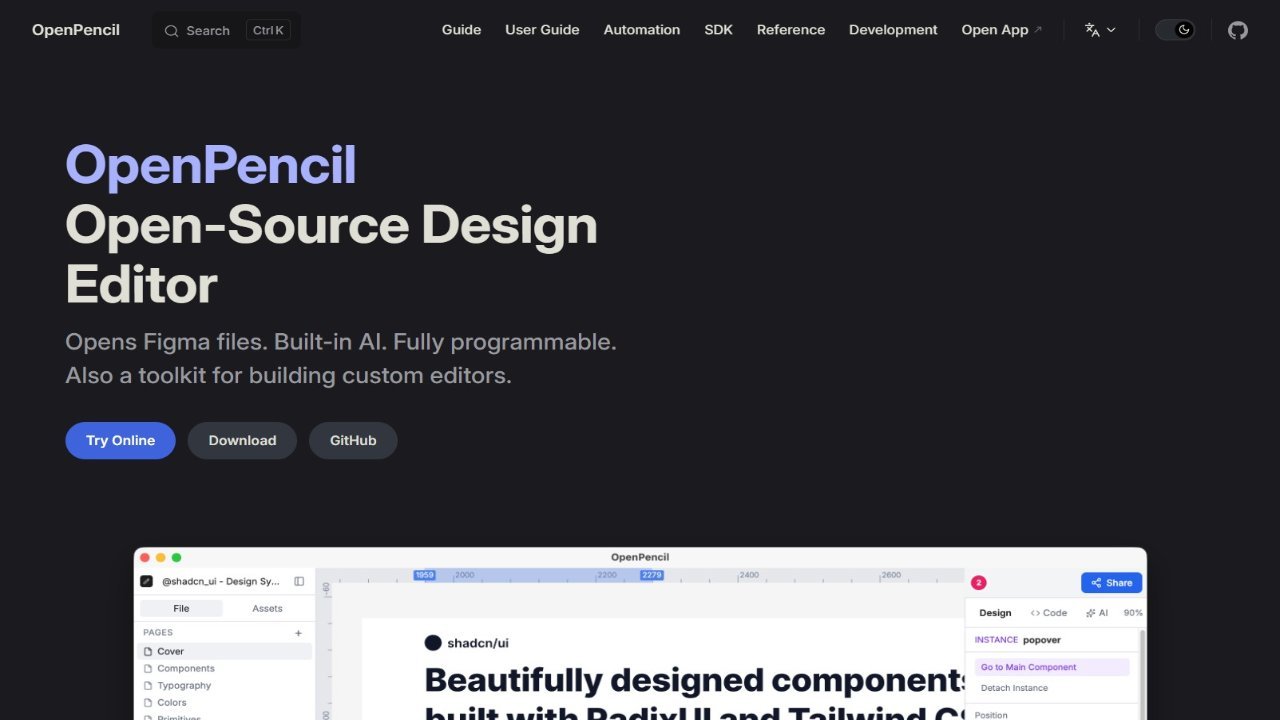
Task: Open the language translation dropdown
Action: pyautogui.click(x=1100, y=30)
